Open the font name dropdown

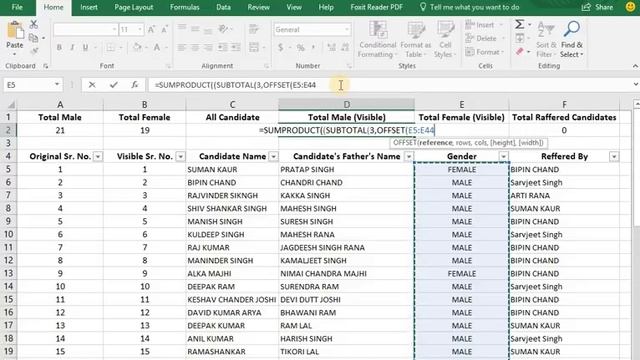click(x=114, y=29)
